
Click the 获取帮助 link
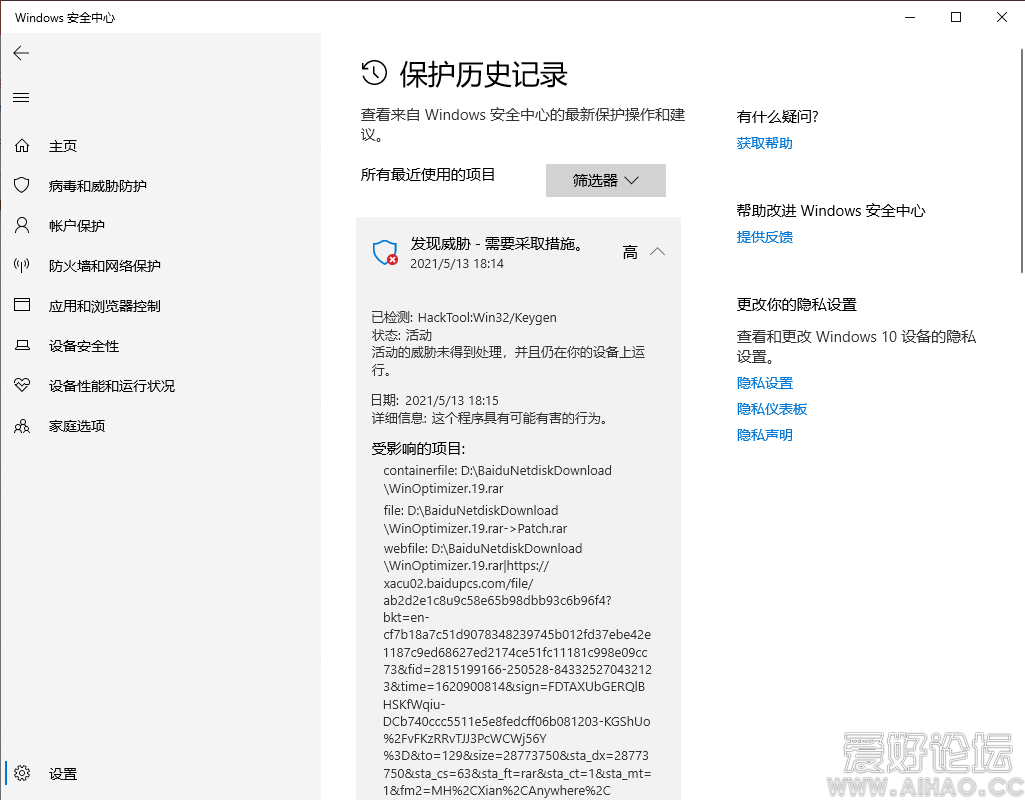(764, 143)
